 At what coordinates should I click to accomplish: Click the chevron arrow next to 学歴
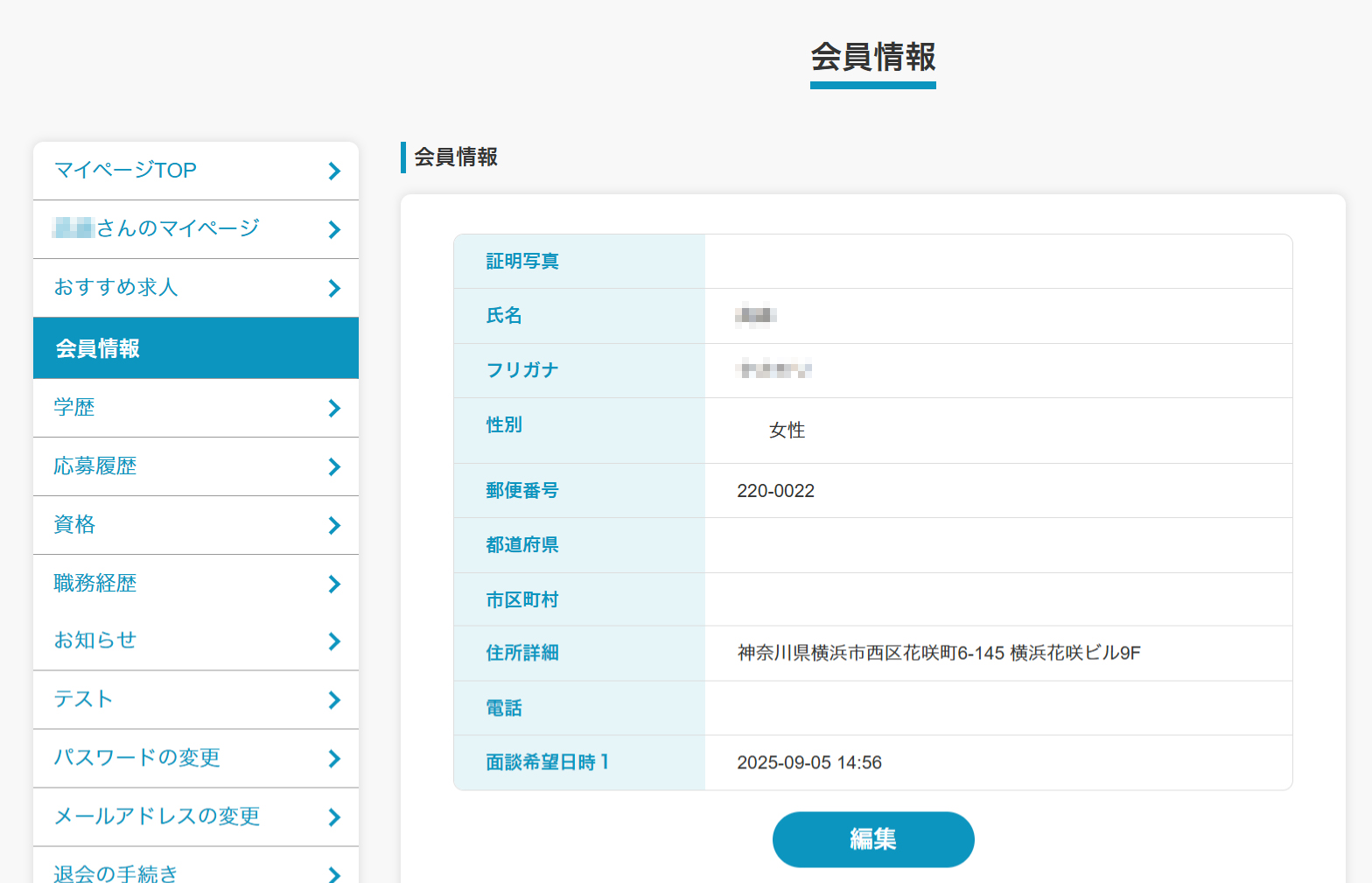pyautogui.click(x=334, y=408)
